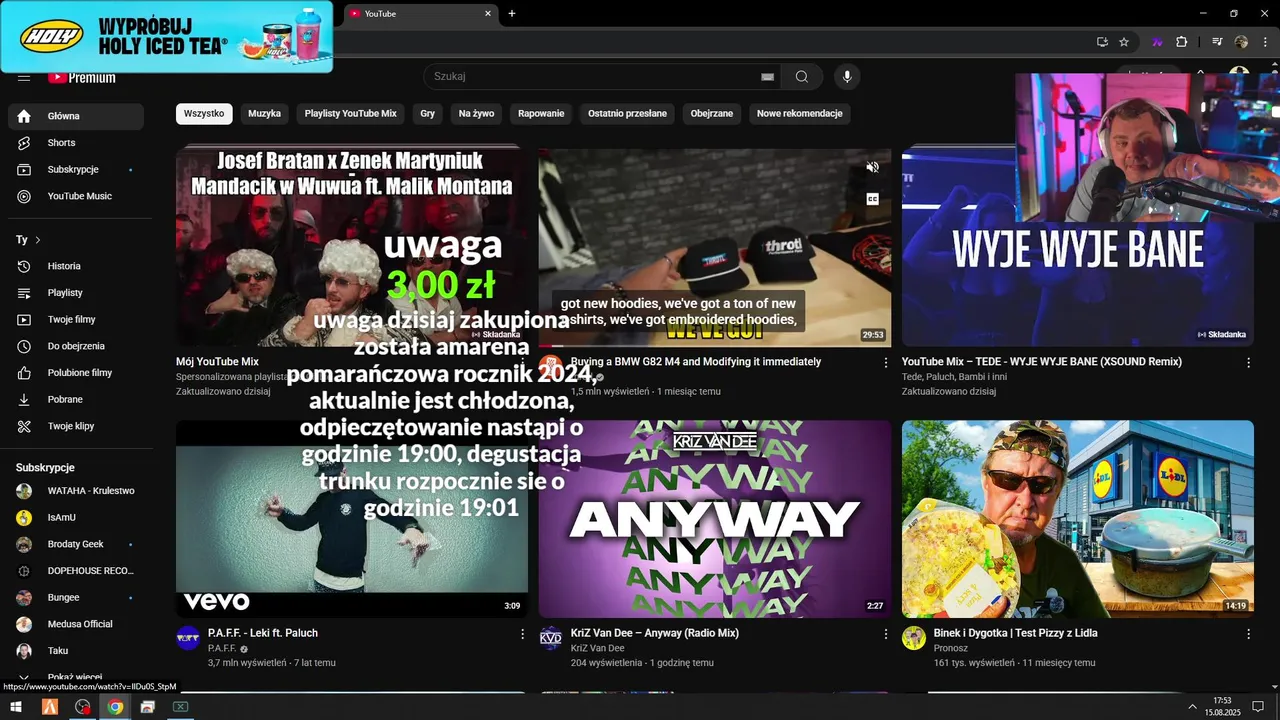This screenshot has width=1280, height=720.
Task: Click the purple extension icon in toolbar
Action: [1157, 42]
